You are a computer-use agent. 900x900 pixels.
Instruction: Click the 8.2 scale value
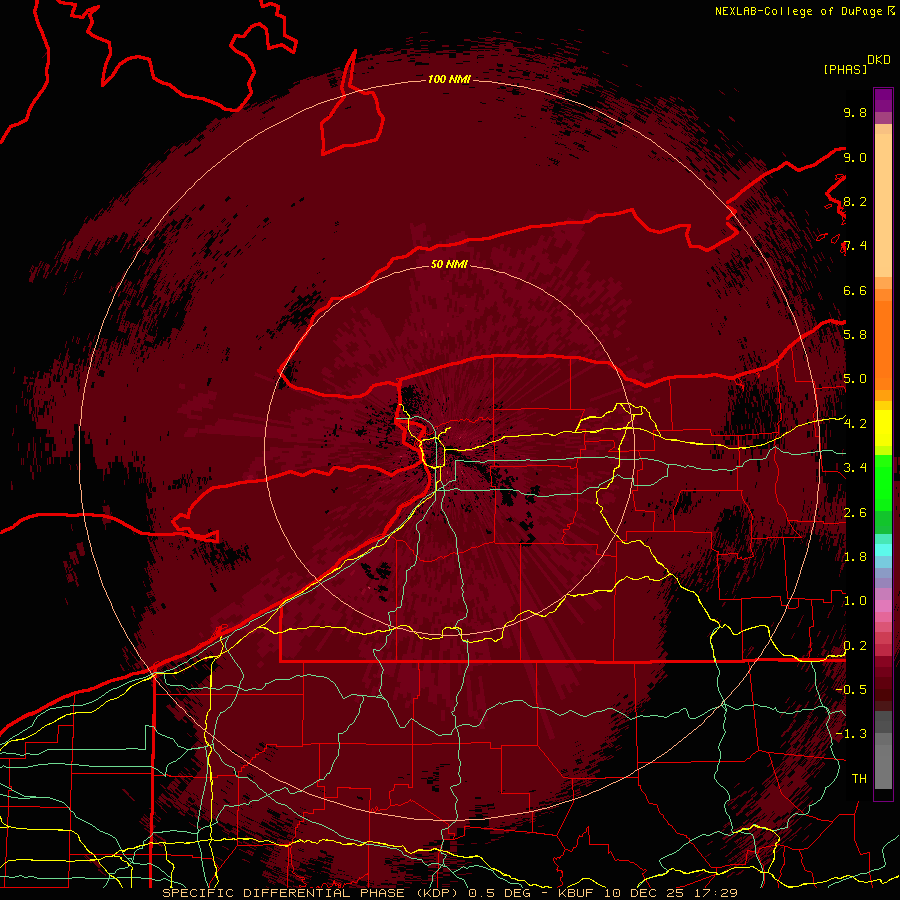coord(855,201)
